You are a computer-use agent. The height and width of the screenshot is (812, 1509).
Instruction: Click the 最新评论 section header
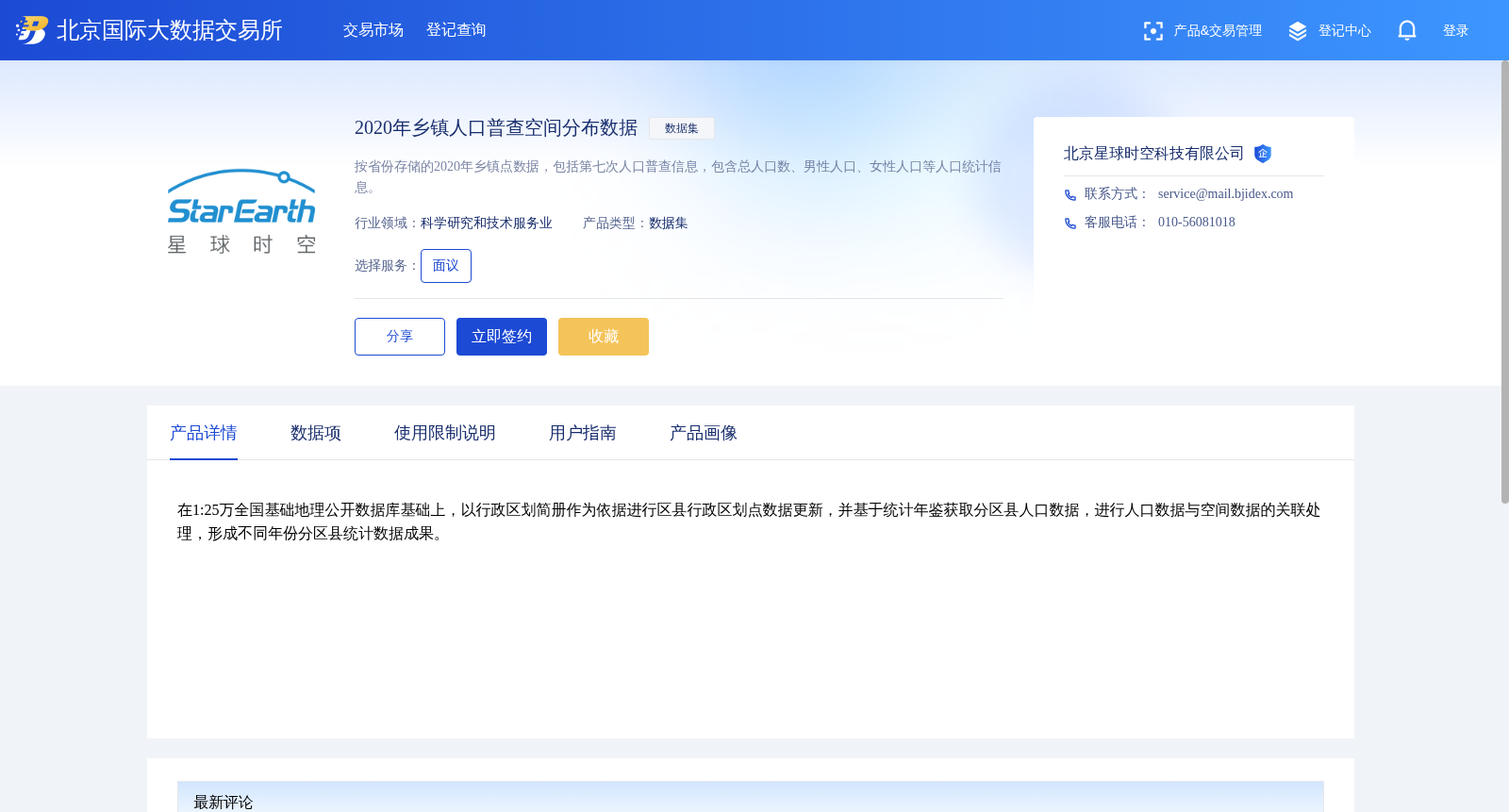(x=224, y=802)
